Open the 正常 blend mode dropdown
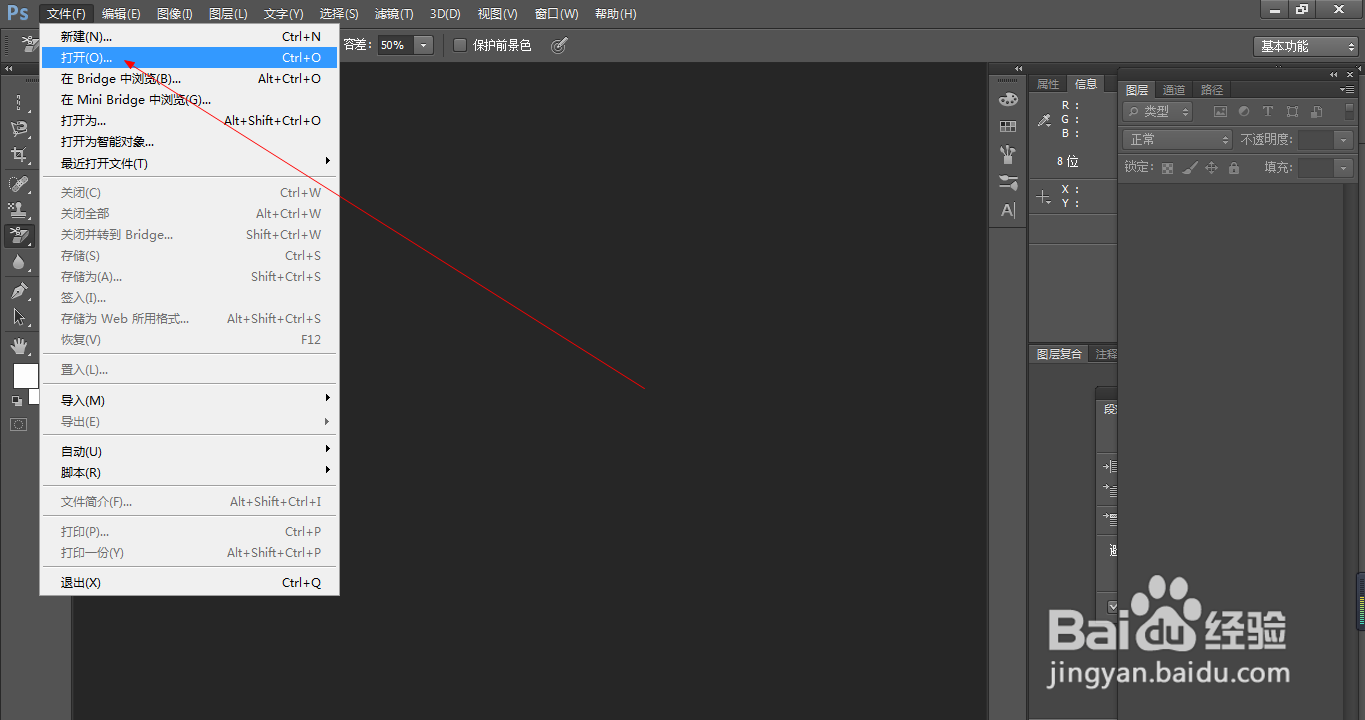 pyautogui.click(x=1178, y=140)
